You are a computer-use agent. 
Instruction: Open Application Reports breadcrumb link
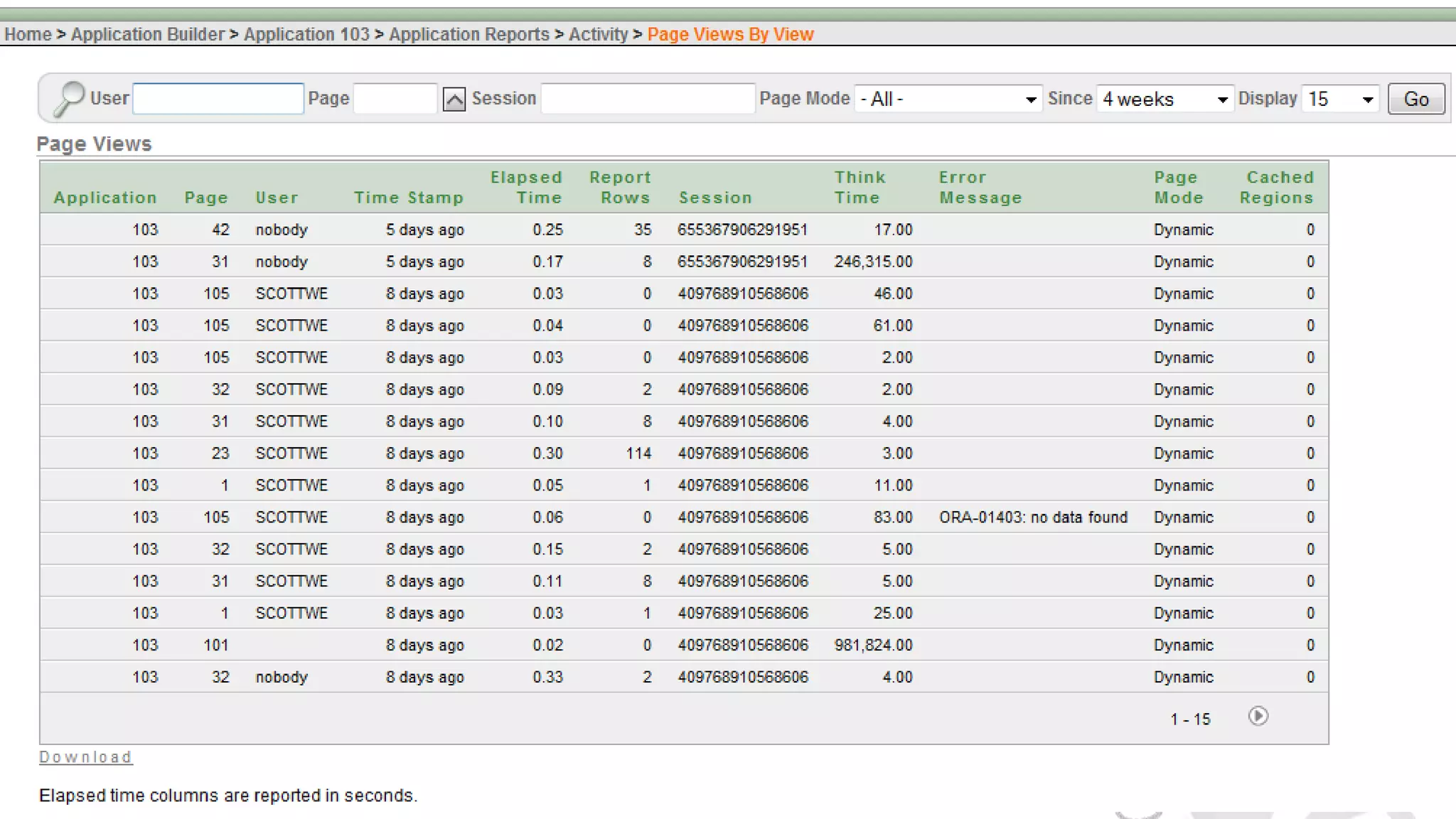(x=469, y=34)
